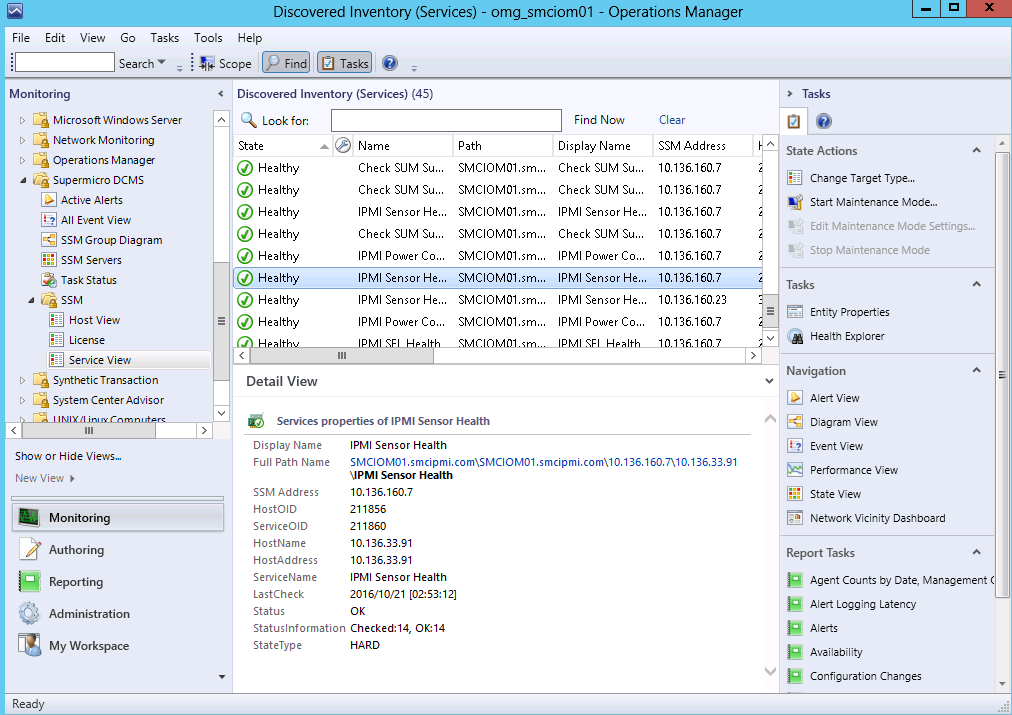Click the Find Now button
The width and height of the screenshot is (1012, 715).
tap(599, 120)
